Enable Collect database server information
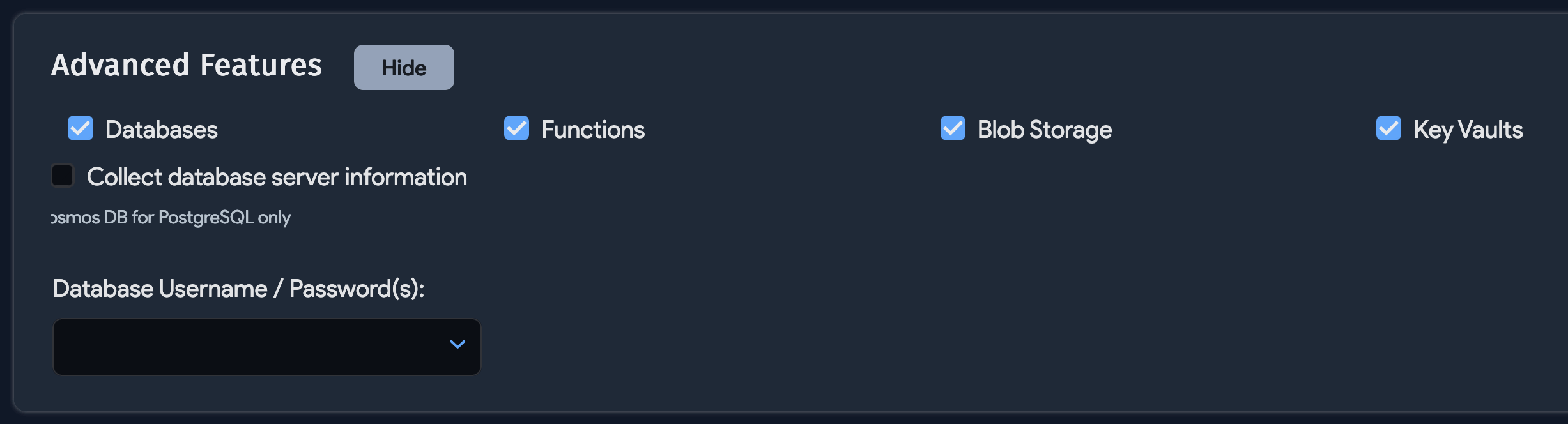Image resolution: width=1568 pixels, height=424 pixels. [x=62, y=174]
